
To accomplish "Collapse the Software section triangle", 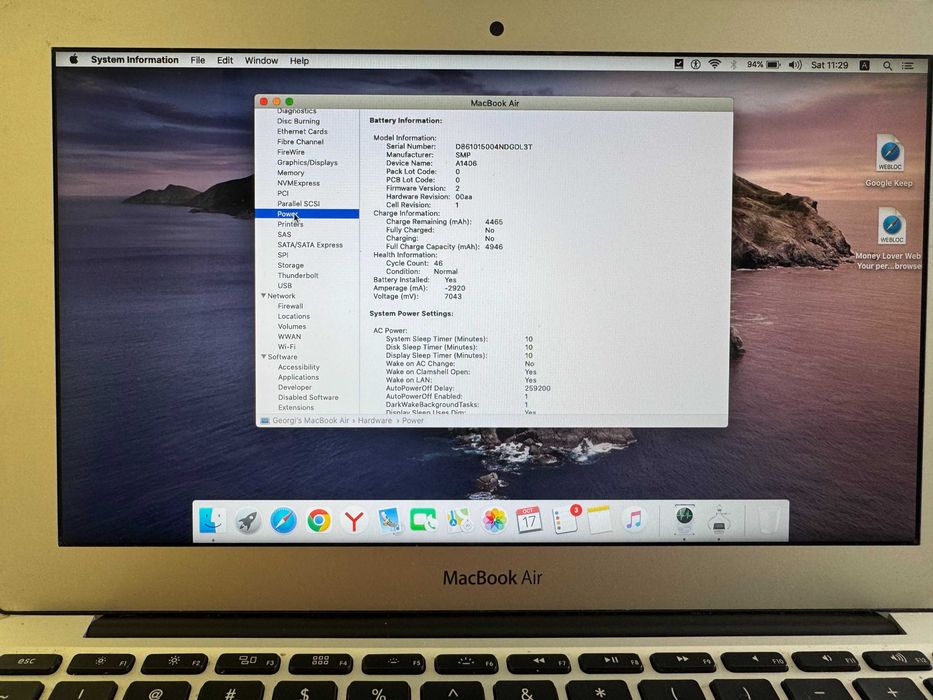I will point(264,357).
